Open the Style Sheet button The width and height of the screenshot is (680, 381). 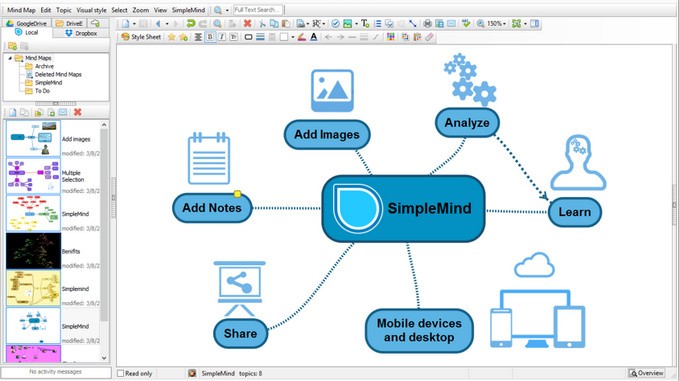tap(141, 37)
